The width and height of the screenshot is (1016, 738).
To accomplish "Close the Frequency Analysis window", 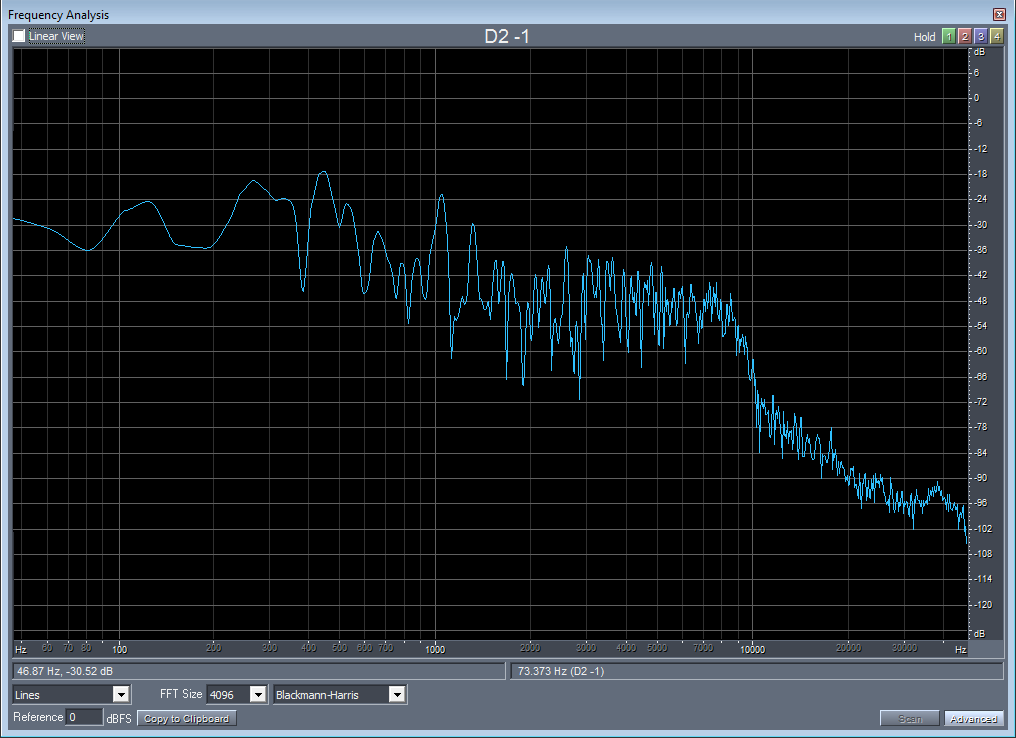I will click(999, 14).
